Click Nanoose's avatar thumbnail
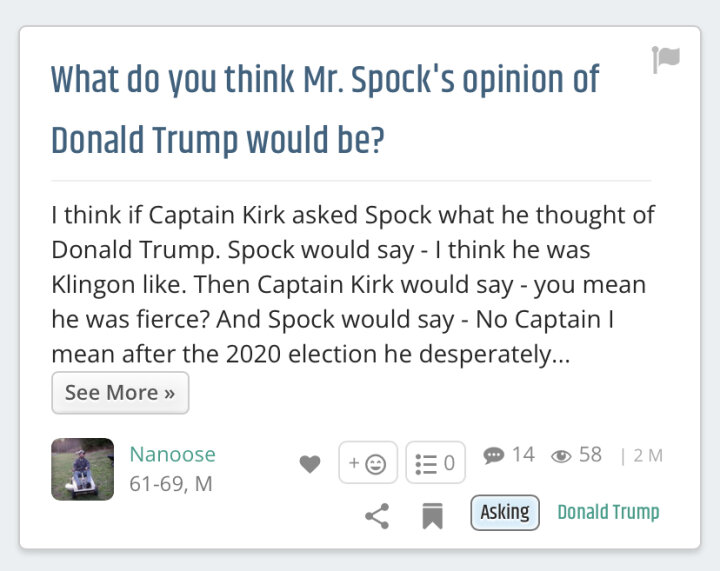The width and height of the screenshot is (720, 571). coord(83,469)
